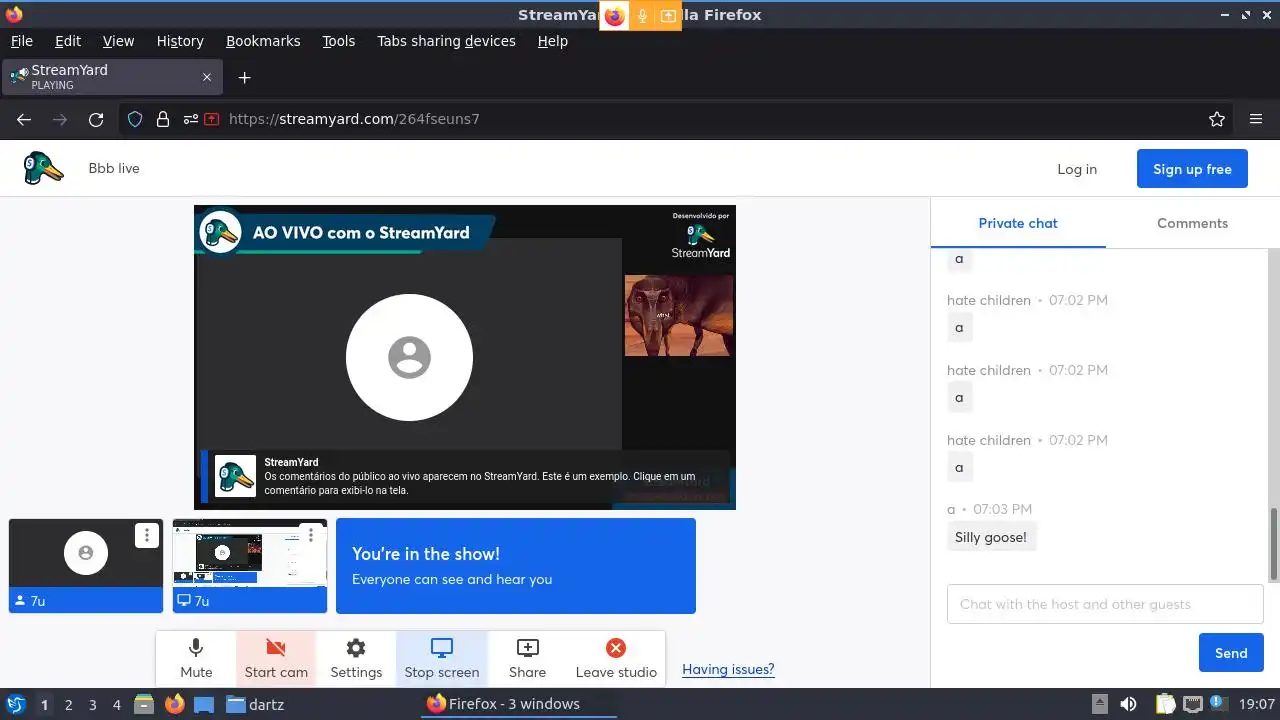Click Sign up free button
This screenshot has height=720, width=1280.
[1192, 169]
